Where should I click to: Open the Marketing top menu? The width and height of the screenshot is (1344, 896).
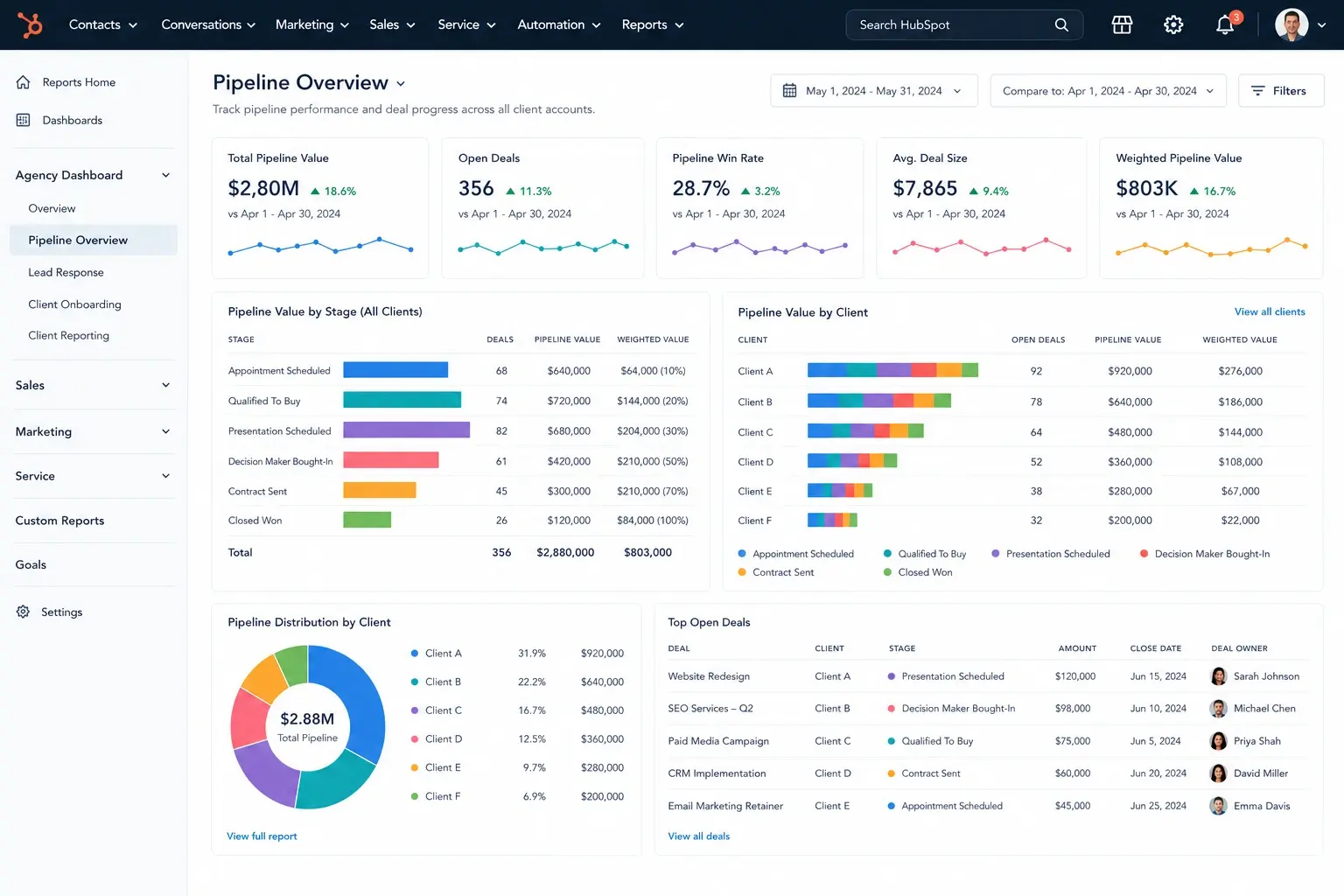point(312,24)
